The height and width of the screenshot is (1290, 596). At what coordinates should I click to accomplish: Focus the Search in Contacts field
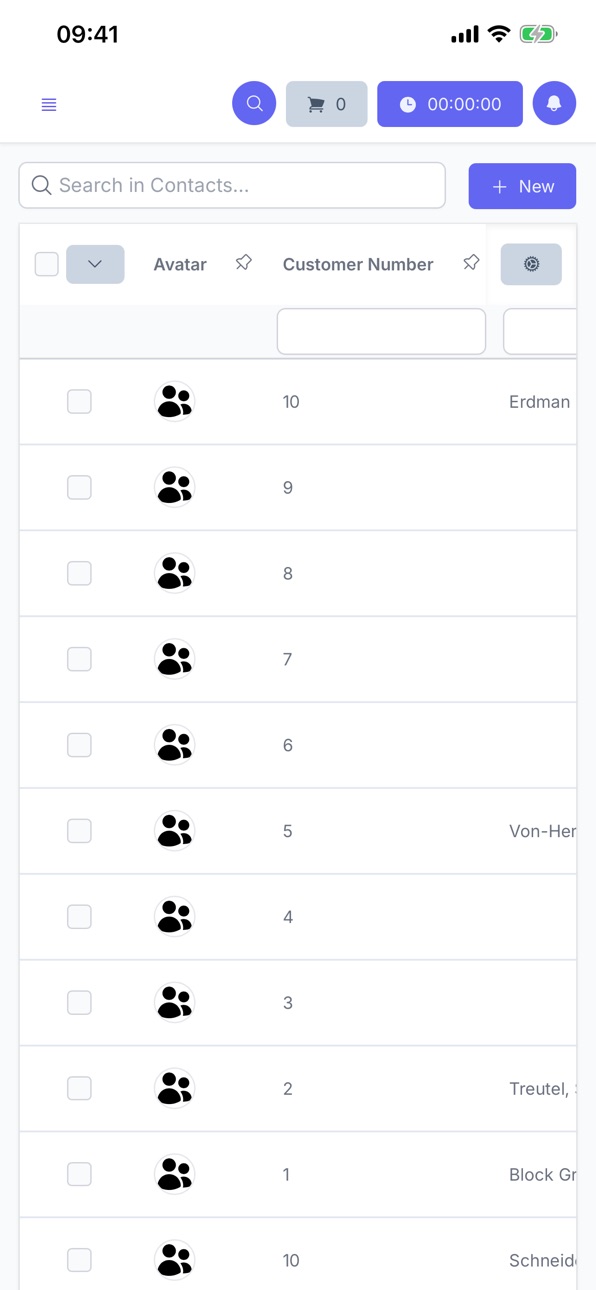click(x=232, y=185)
